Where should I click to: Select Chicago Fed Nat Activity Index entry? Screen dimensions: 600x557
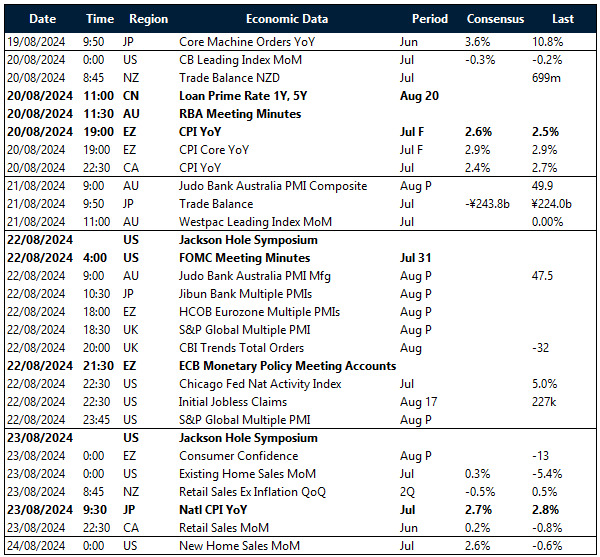(x=260, y=383)
